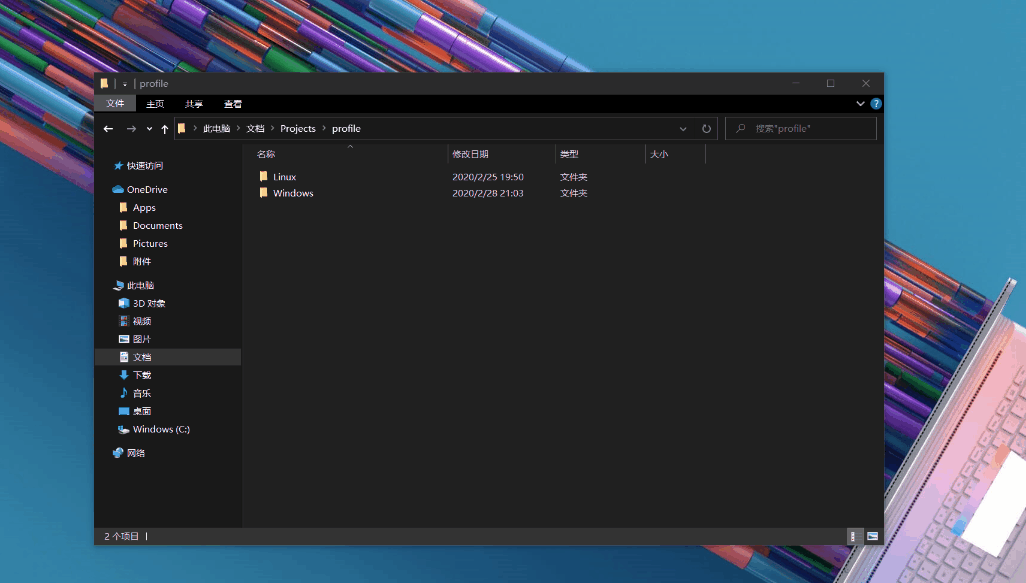The height and width of the screenshot is (583, 1026).
Task: Select OneDrive in the navigation pane
Action: (147, 190)
